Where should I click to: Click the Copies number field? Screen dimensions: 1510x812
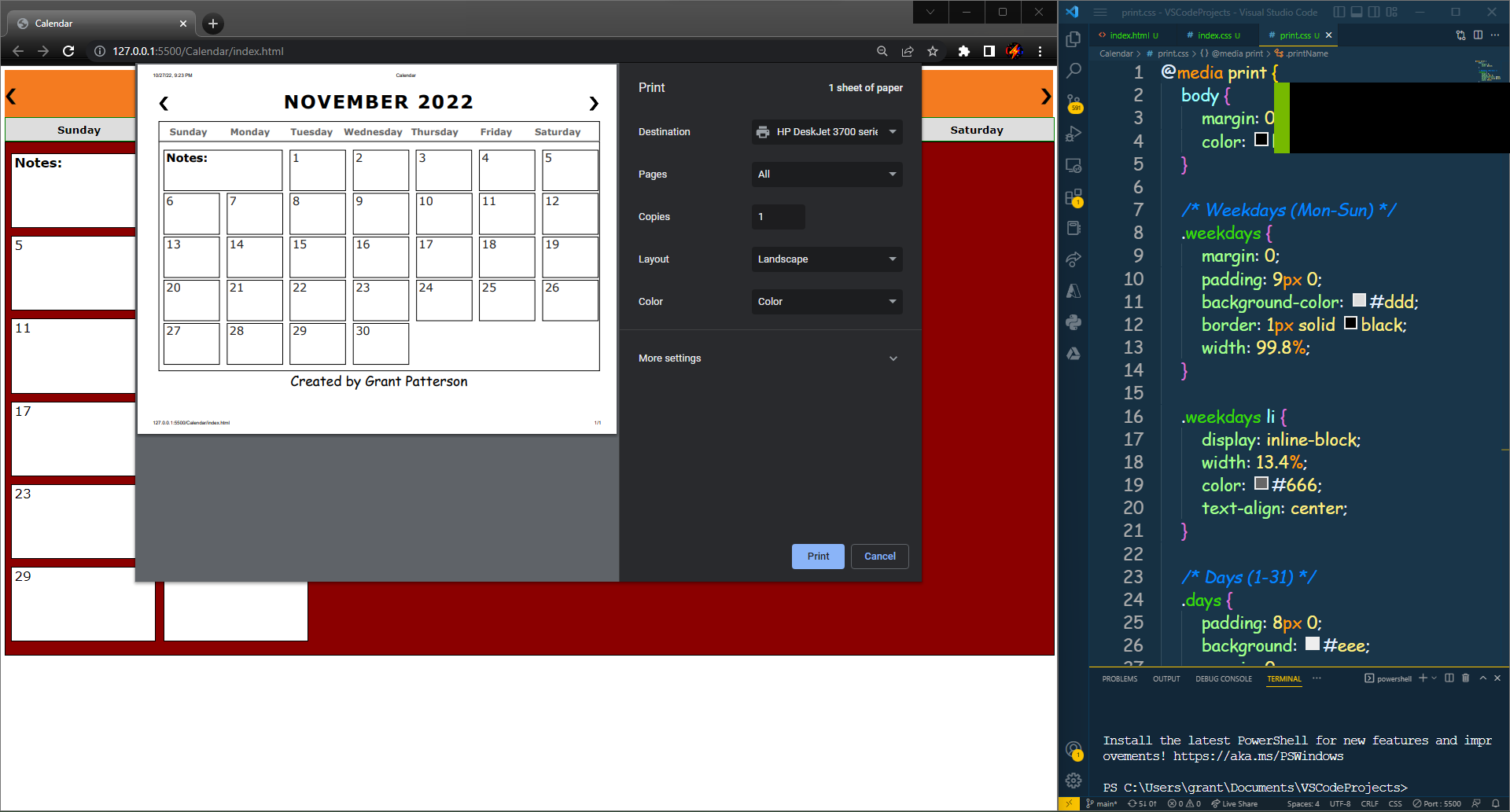click(778, 217)
